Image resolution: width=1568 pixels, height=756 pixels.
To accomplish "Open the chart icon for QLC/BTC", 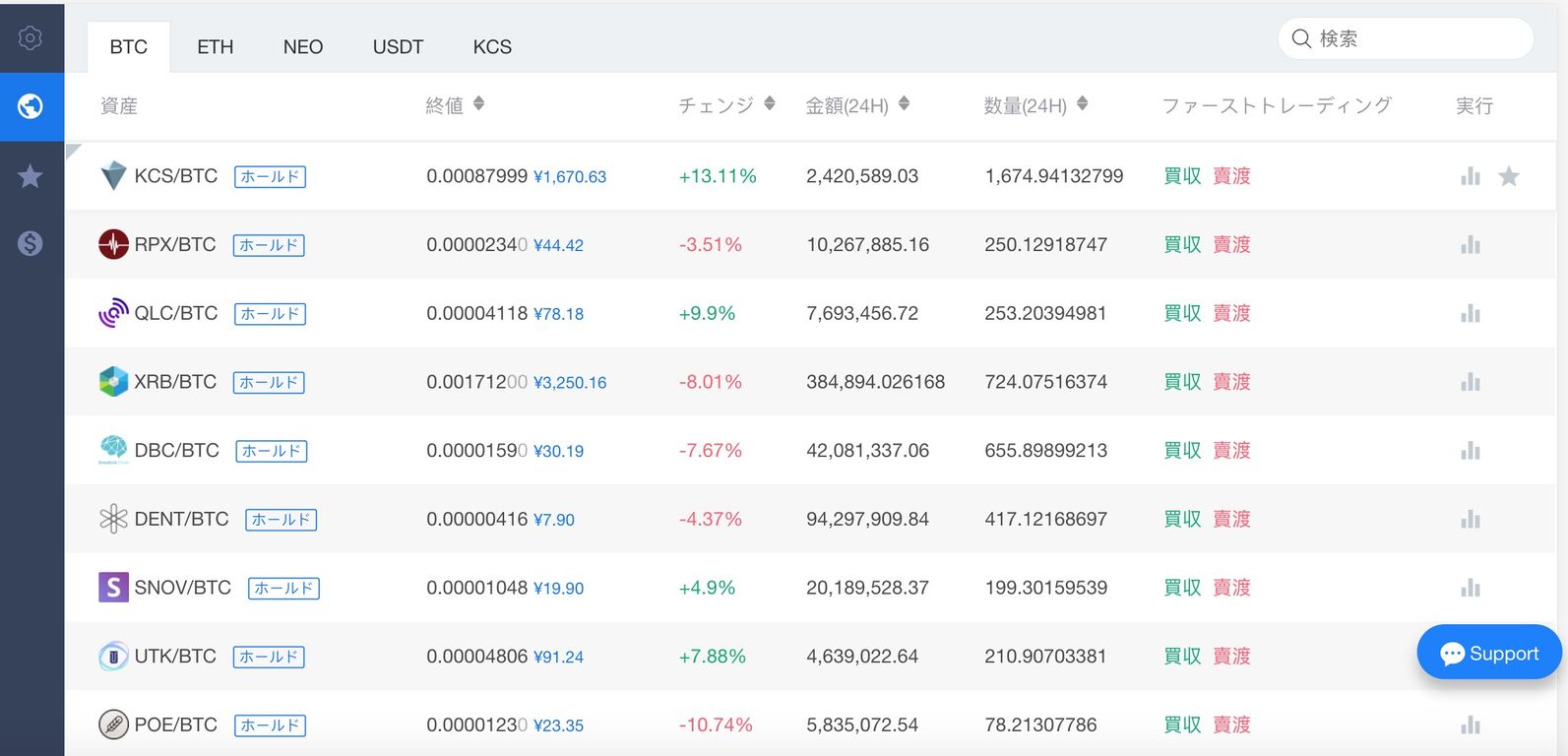I will [x=1471, y=313].
